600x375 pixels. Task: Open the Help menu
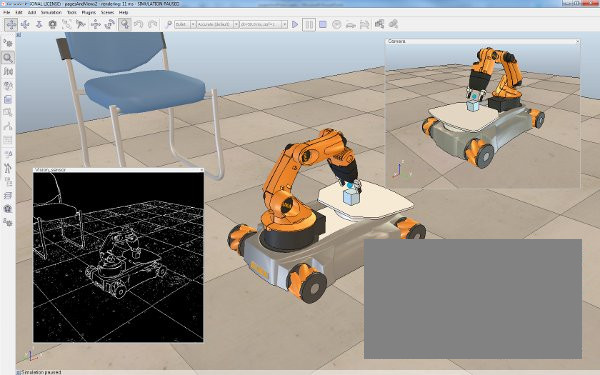point(123,13)
